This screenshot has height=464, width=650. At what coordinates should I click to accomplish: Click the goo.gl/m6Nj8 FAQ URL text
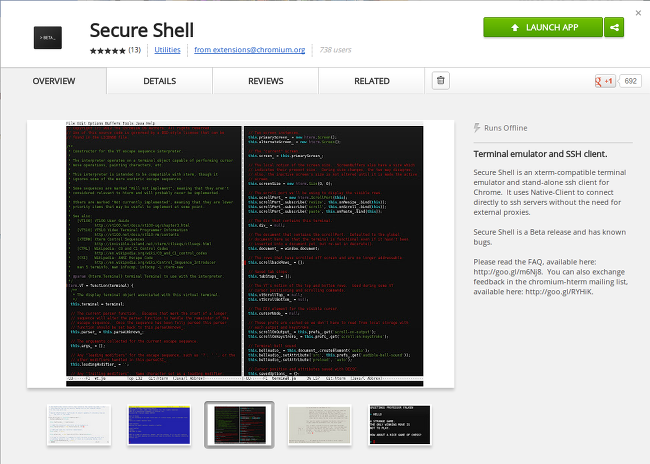coord(508,272)
